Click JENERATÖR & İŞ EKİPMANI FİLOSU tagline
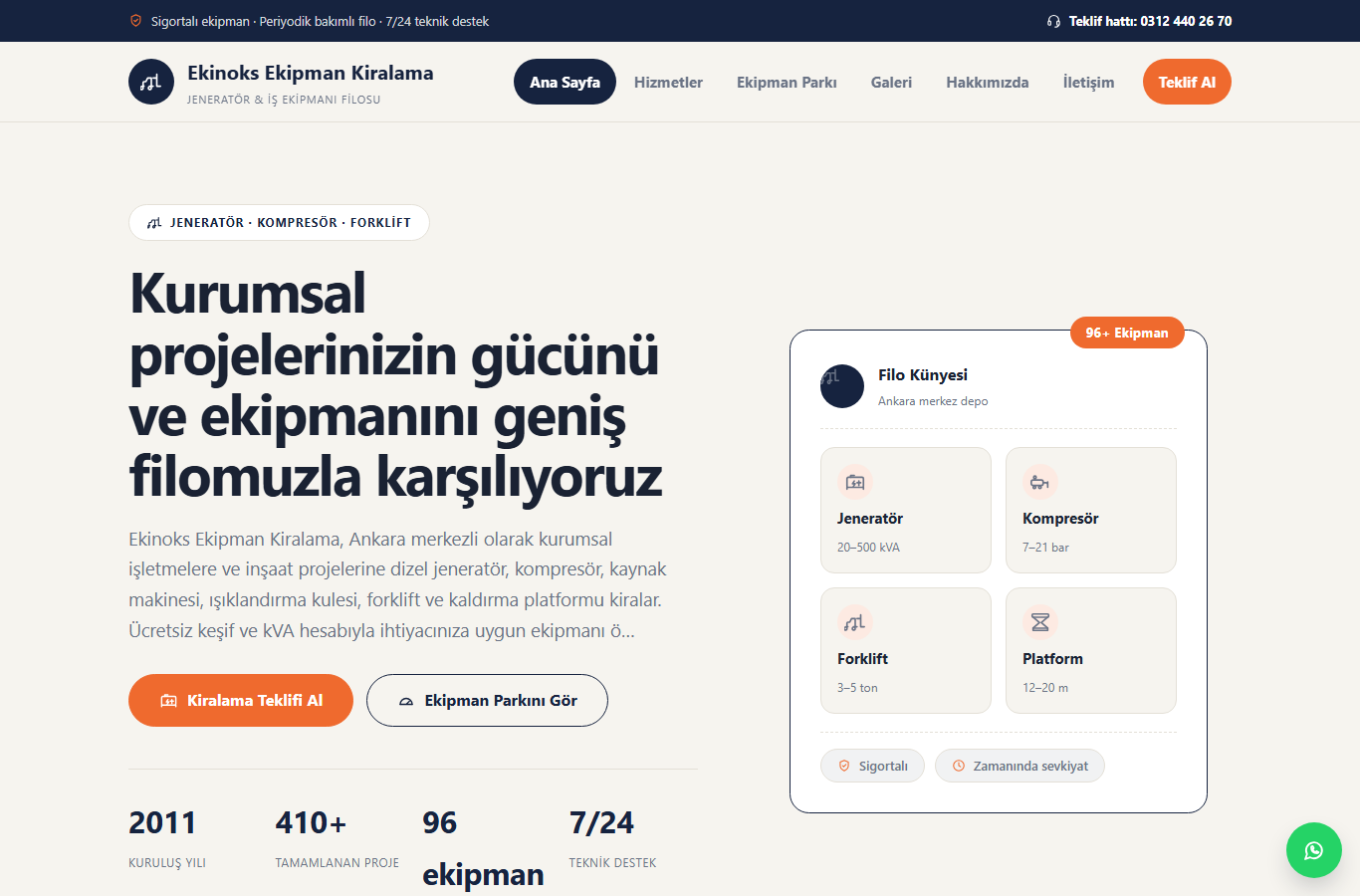 tap(284, 100)
